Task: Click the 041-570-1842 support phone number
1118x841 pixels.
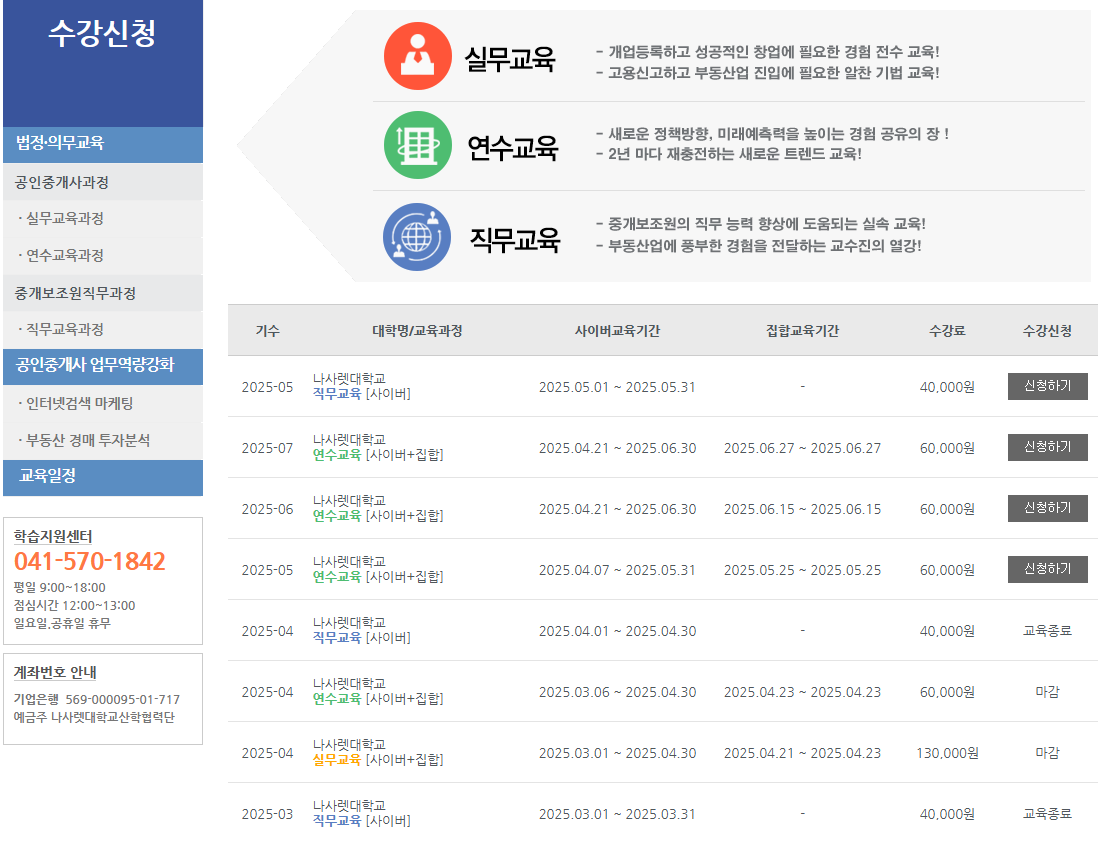Action: pyautogui.click(x=90, y=561)
